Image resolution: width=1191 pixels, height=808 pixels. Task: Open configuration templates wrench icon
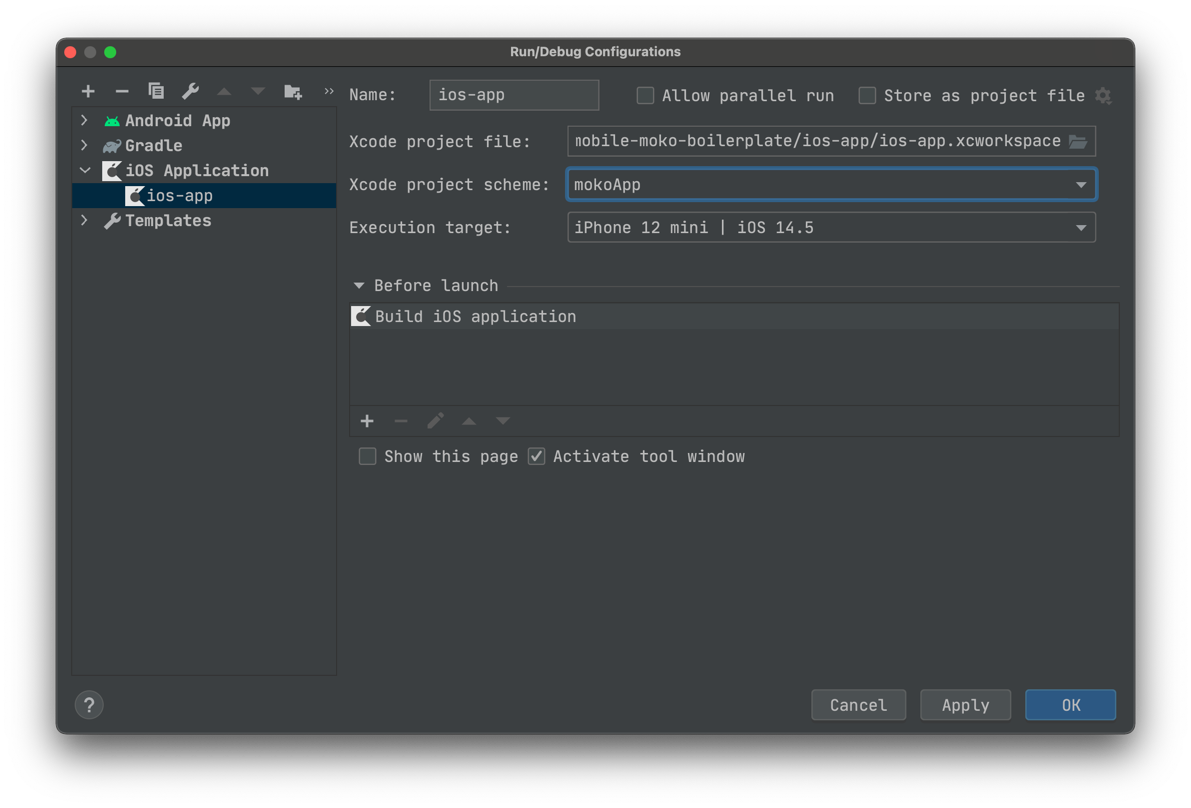click(190, 92)
